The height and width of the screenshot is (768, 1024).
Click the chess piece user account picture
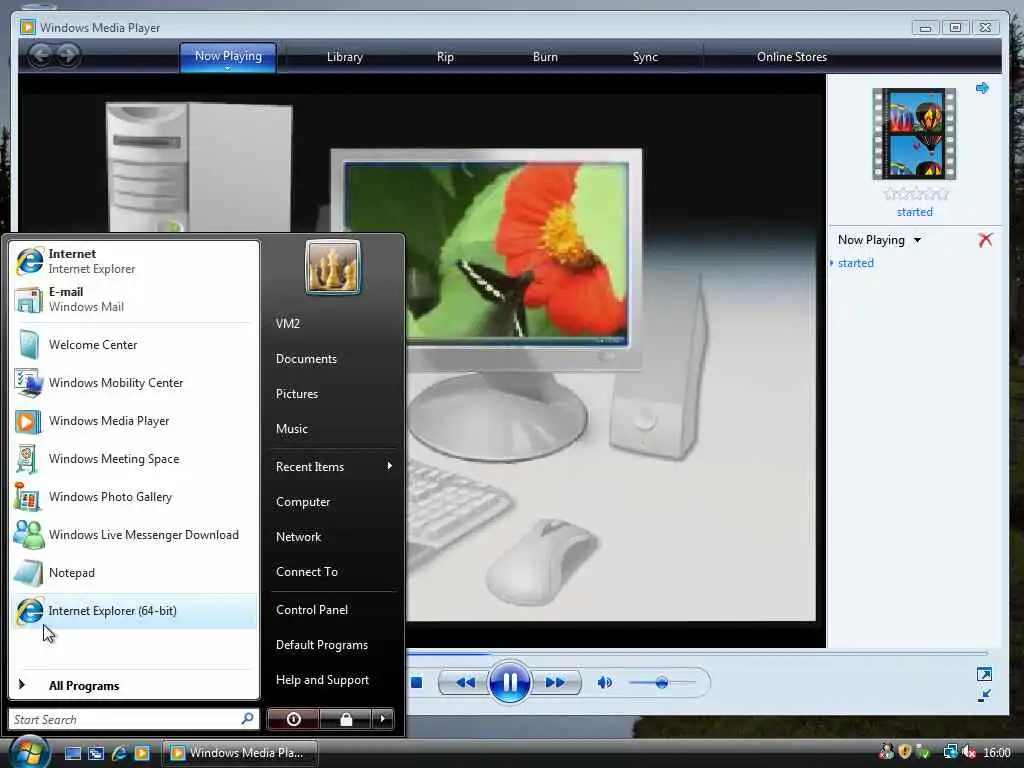click(333, 266)
